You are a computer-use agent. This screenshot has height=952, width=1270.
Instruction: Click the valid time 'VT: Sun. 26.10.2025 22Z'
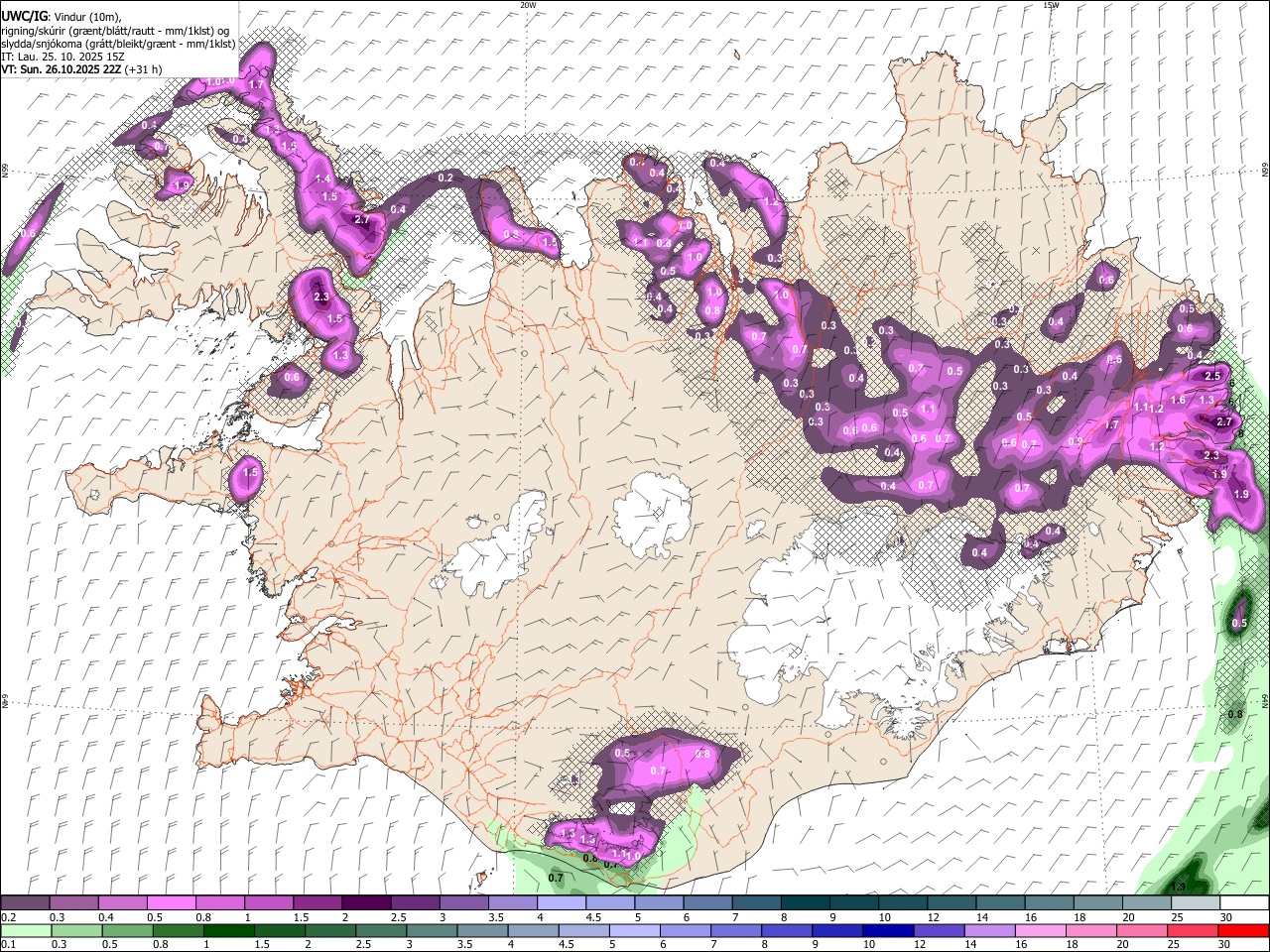point(62,69)
